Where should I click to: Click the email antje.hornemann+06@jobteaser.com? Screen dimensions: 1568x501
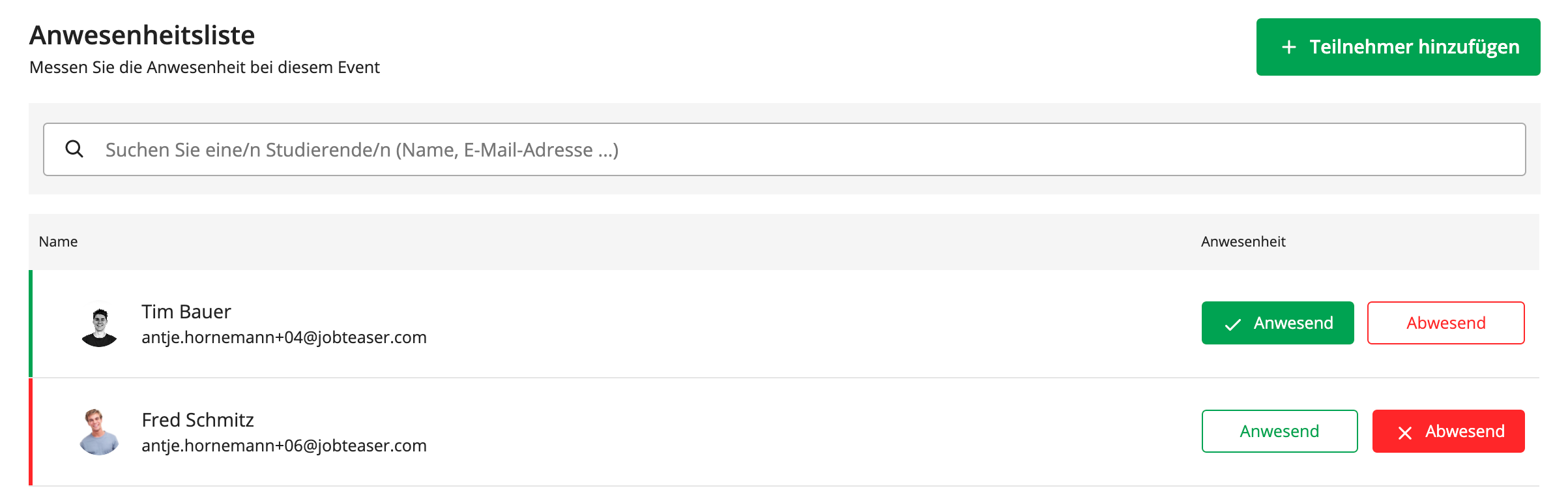click(x=284, y=446)
